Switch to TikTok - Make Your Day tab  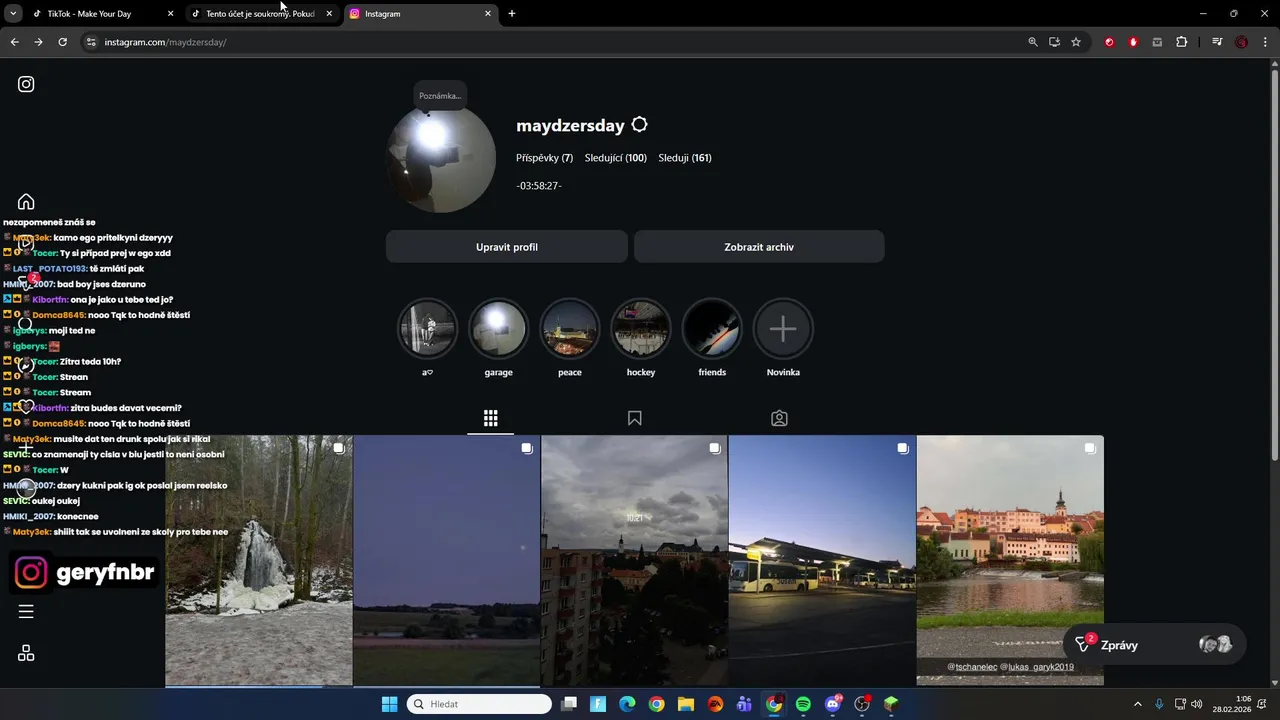(101, 14)
